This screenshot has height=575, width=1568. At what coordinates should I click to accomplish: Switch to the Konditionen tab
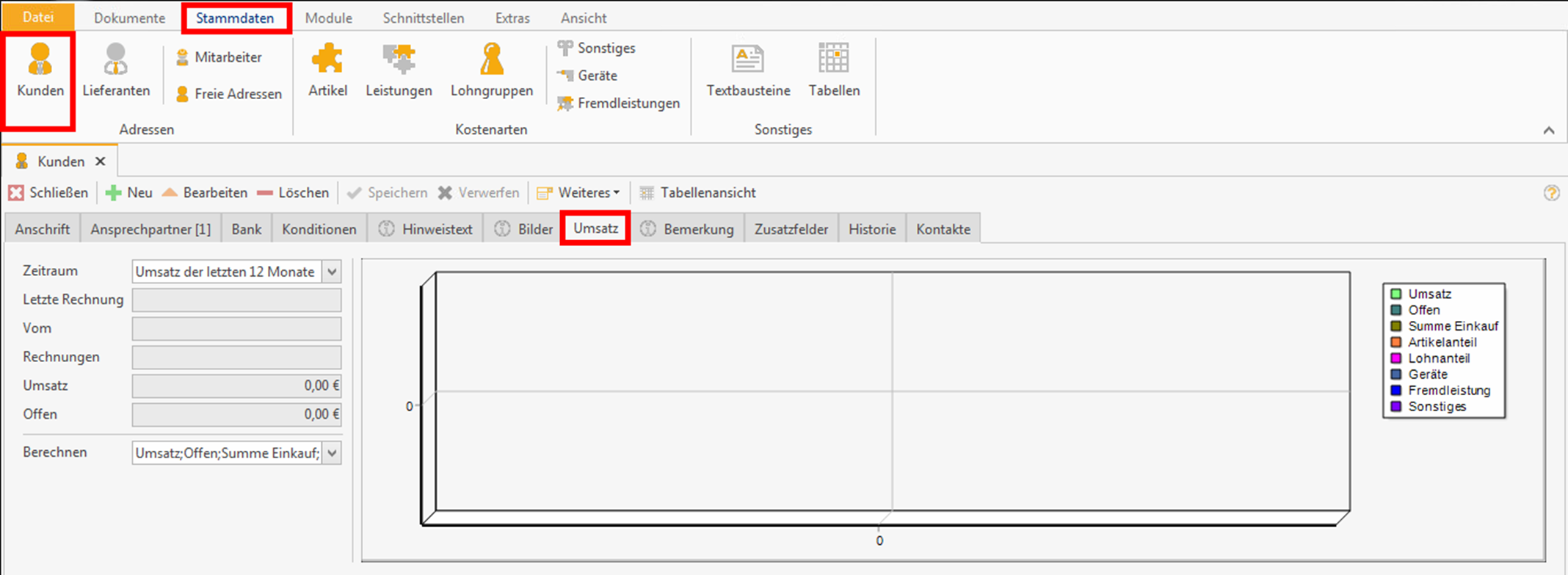tap(319, 229)
